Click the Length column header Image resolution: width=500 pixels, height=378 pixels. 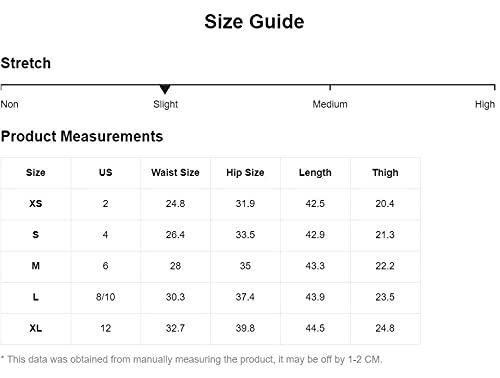[315, 173]
